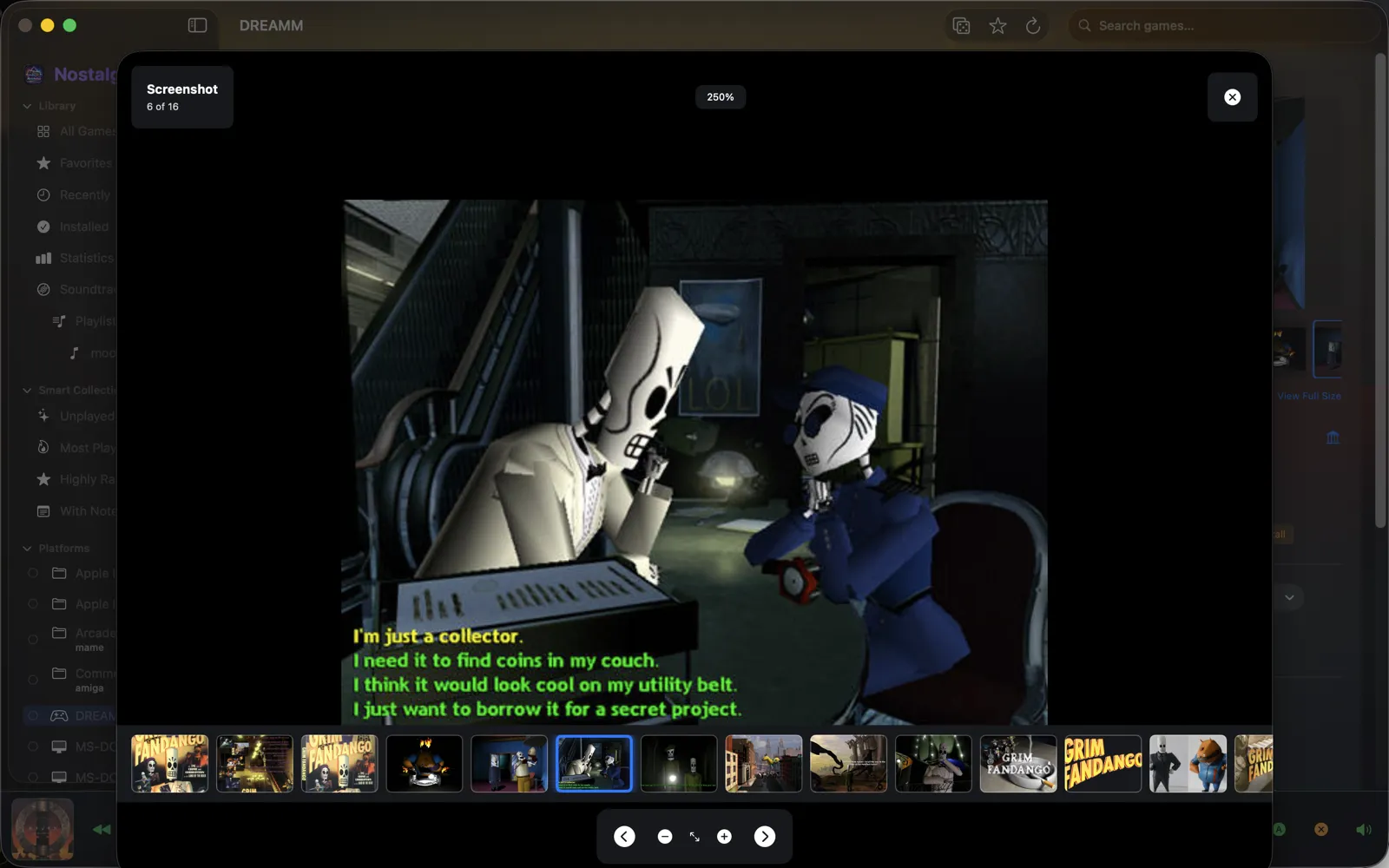Click the rewind button in the bottom player
Screen dimensions: 1389x868
tap(102, 830)
